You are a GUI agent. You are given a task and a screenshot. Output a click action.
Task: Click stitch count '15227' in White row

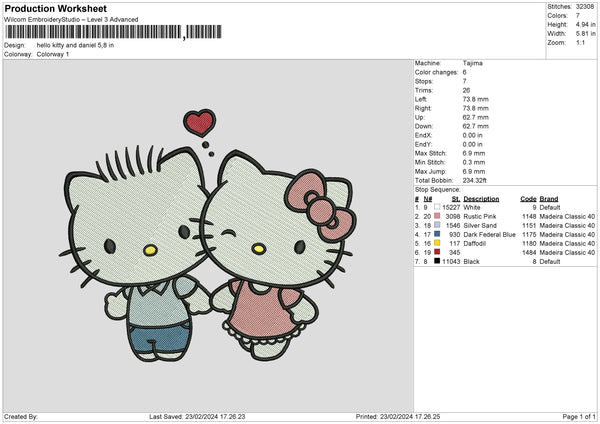click(x=451, y=207)
